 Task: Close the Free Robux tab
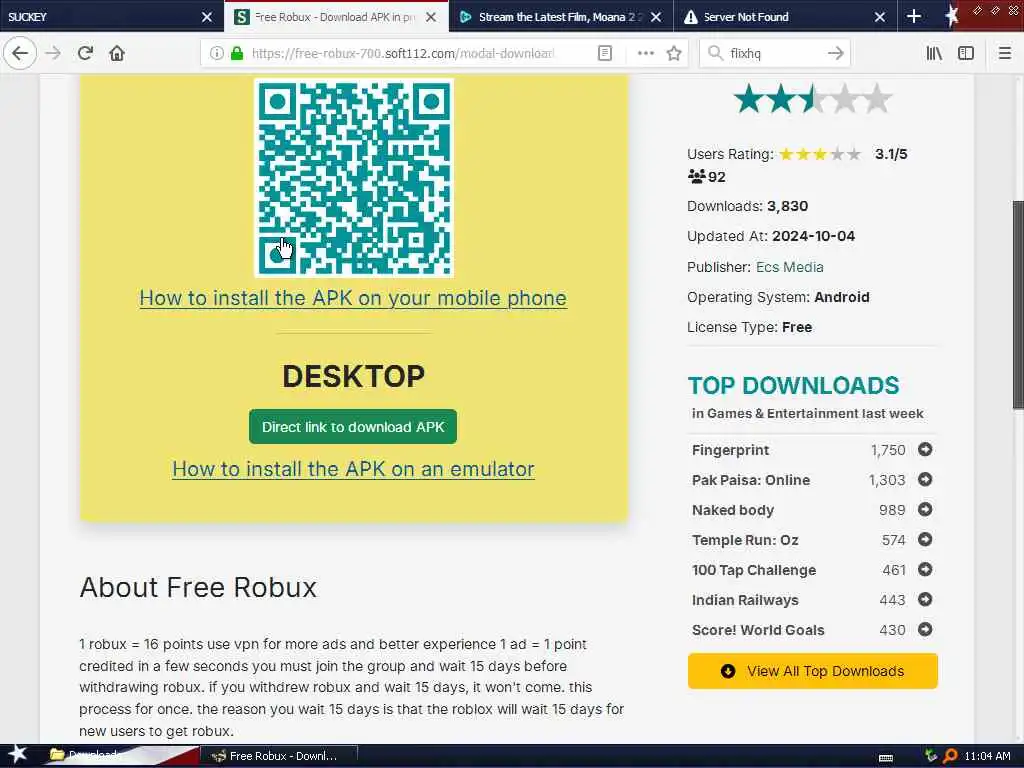pos(431,17)
